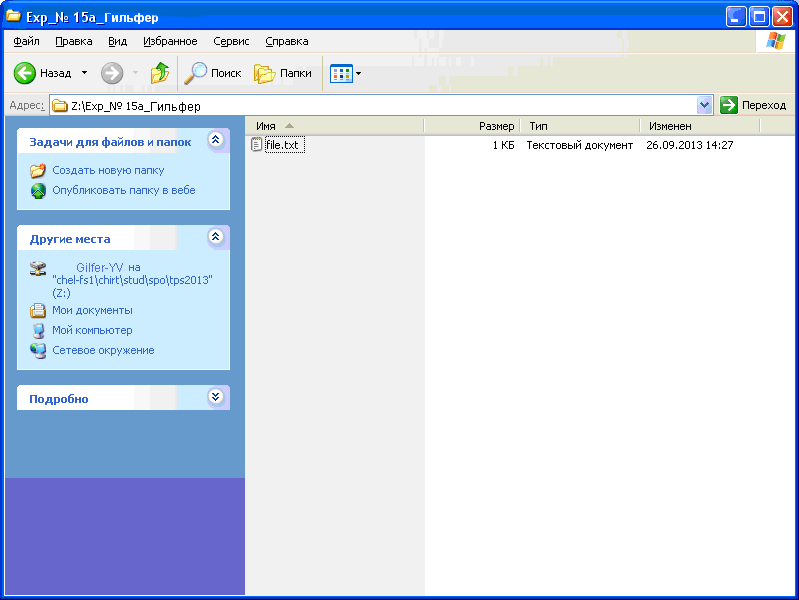The height and width of the screenshot is (600, 799).
Task: Minimize the Exp_№ 15a_Гильфер window
Action: [x=736, y=17]
